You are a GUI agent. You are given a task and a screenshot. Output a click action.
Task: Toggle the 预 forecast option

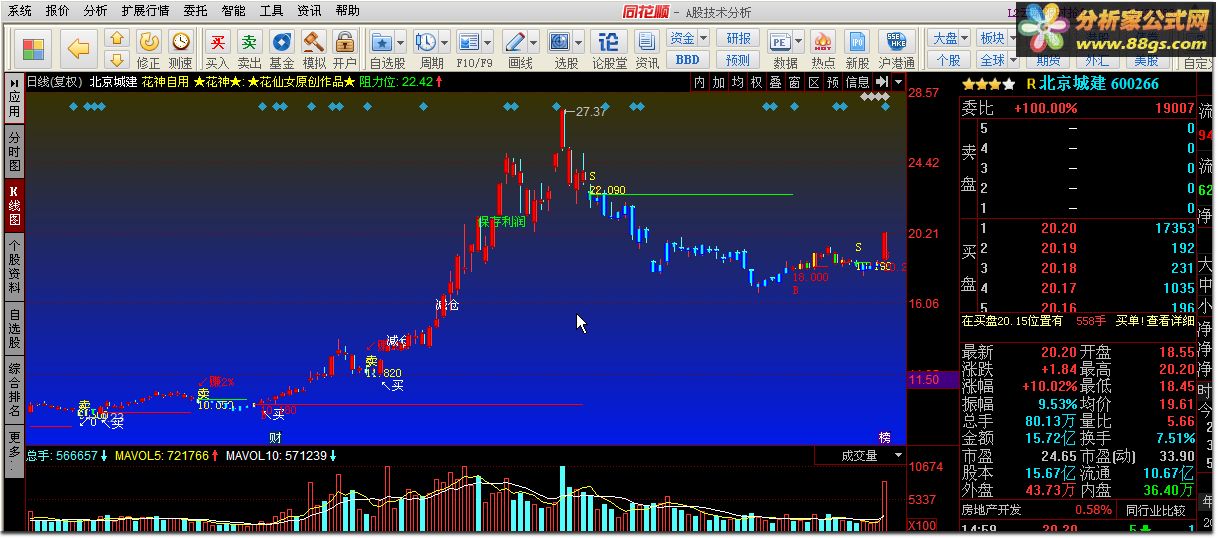point(832,82)
